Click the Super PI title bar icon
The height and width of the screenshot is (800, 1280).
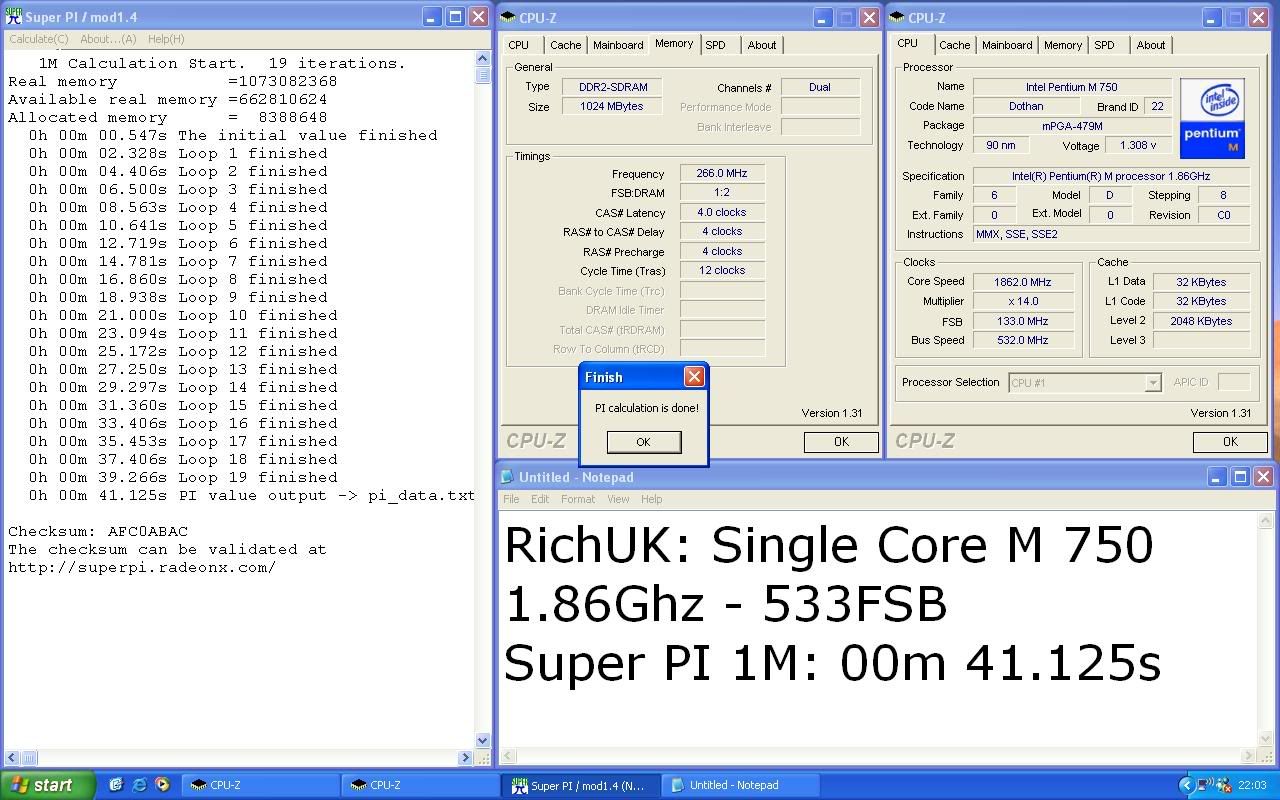click(13, 16)
